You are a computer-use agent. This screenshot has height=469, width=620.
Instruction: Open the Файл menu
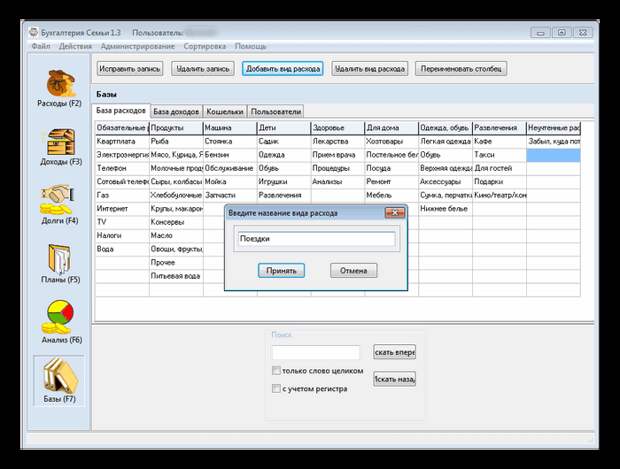(x=41, y=46)
